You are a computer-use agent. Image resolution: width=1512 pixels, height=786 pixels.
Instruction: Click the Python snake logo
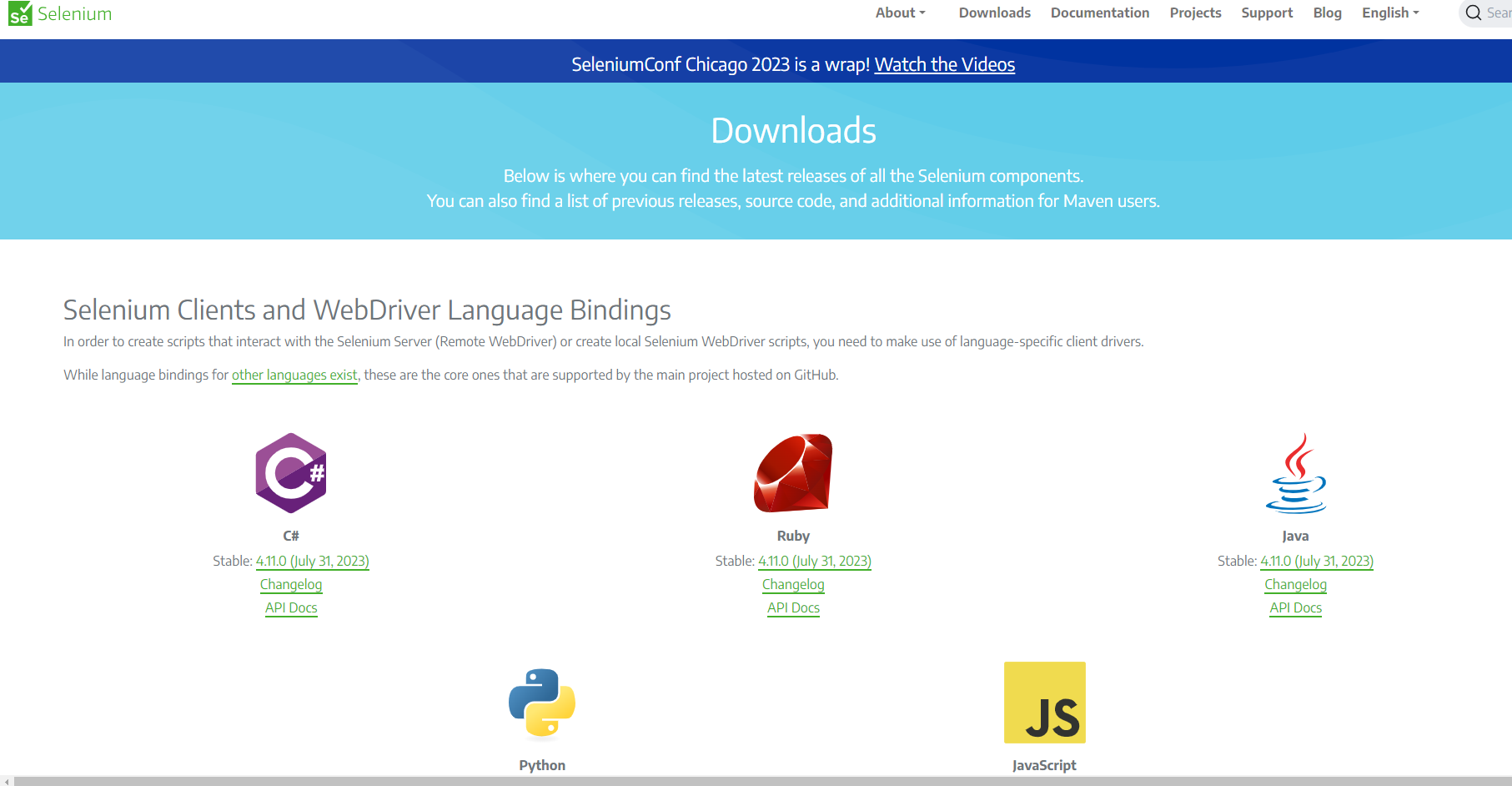[x=542, y=703]
